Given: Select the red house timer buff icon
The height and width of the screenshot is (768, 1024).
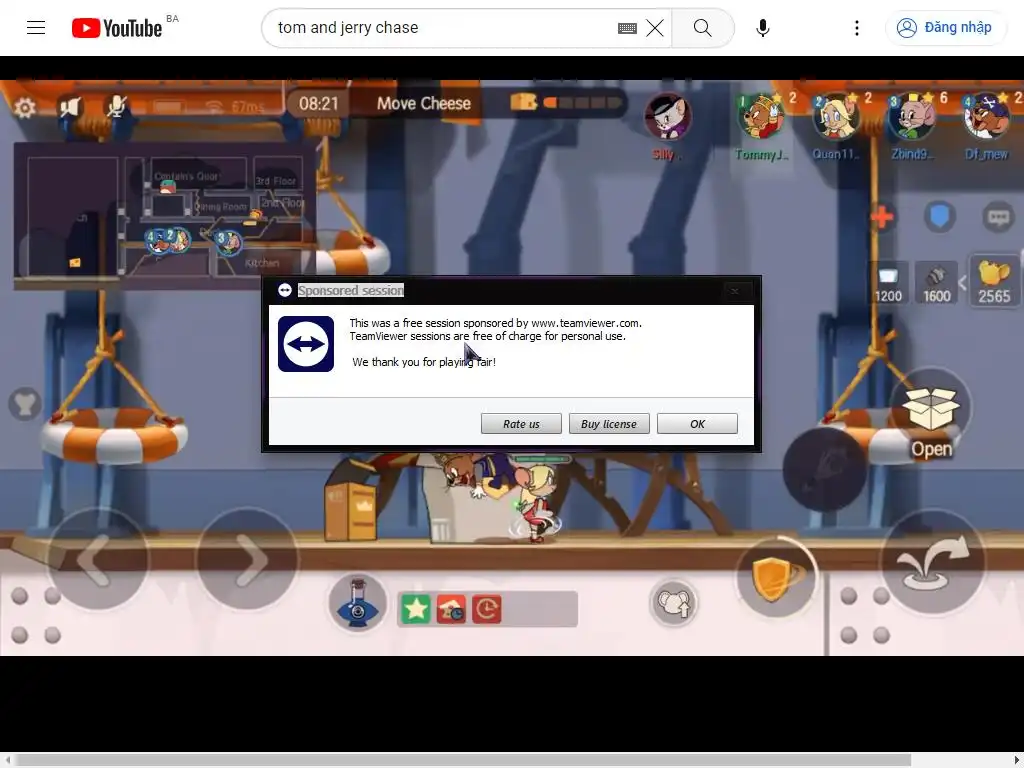Looking at the screenshot, I should [451, 609].
